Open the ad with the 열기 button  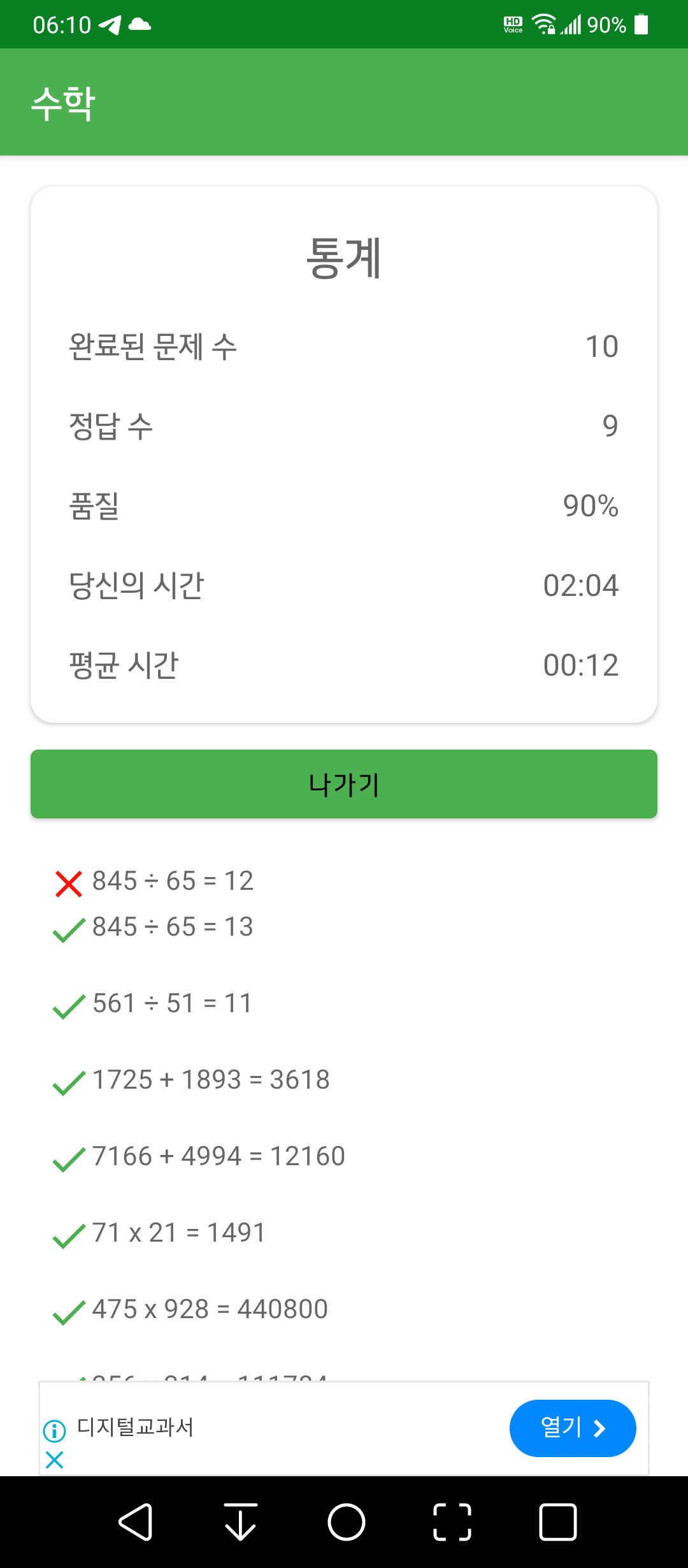tap(573, 1428)
